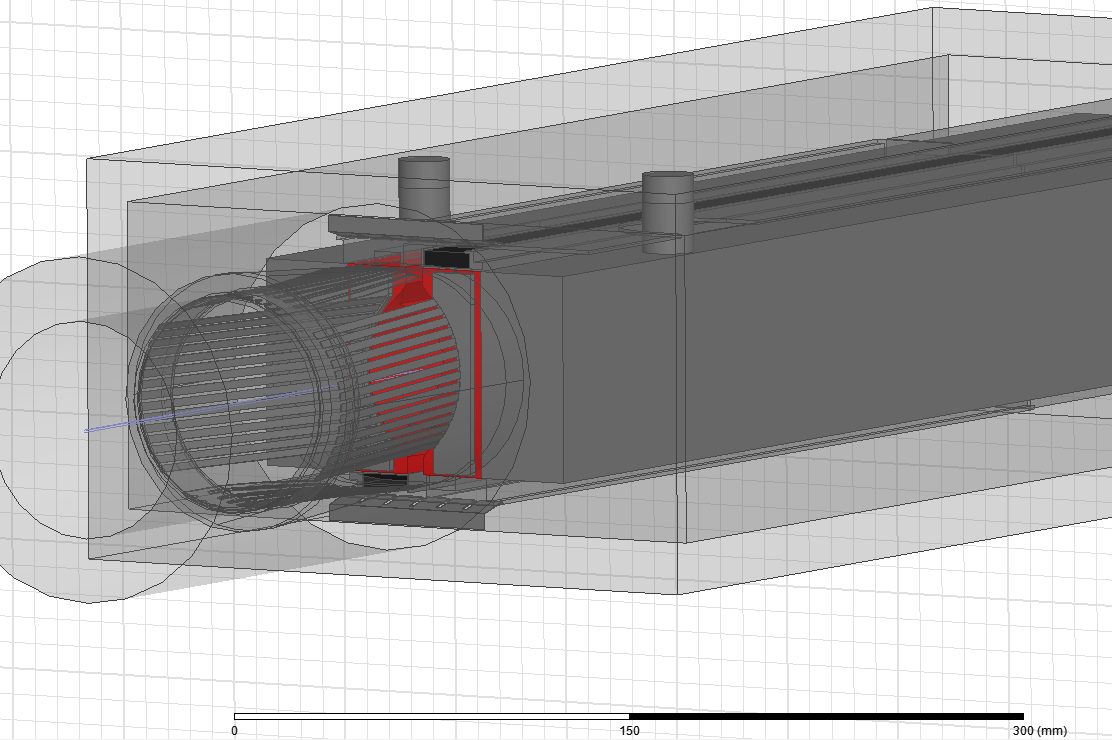1112x740 pixels.
Task: Click the bottom slotted mounting plate
Action: 408,514
